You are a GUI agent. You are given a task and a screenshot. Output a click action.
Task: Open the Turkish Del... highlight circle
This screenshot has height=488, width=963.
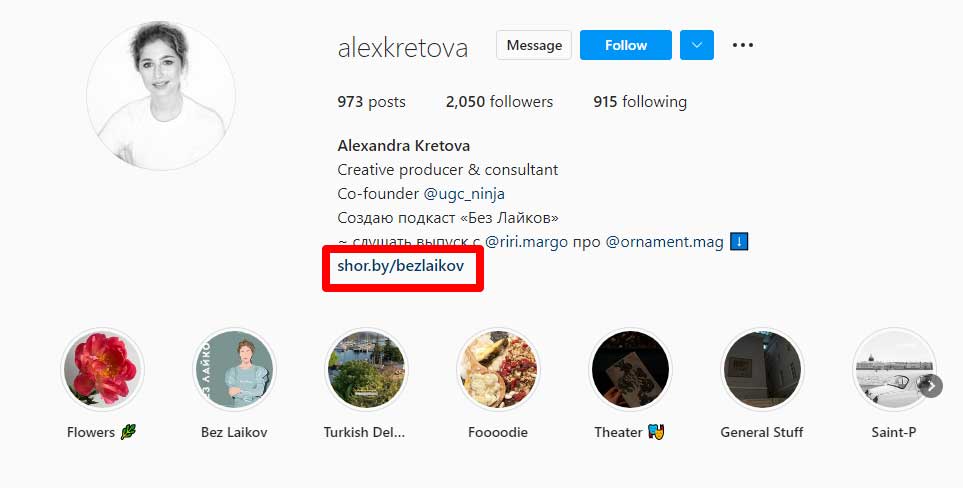(x=366, y=369)
